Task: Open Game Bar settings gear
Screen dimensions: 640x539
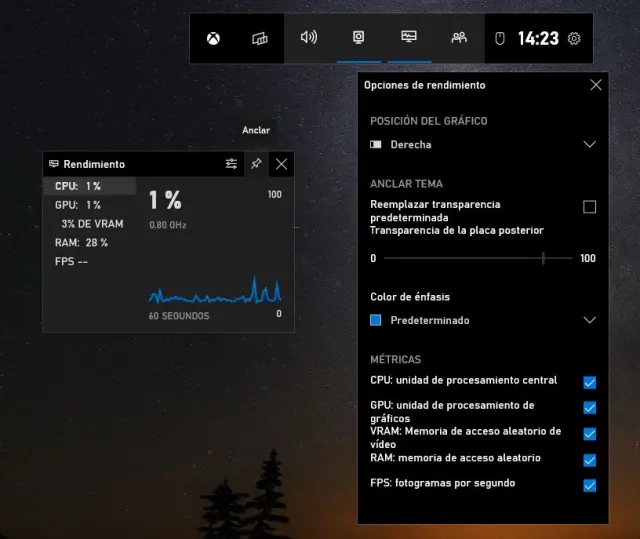Action: tap(574, 38)
